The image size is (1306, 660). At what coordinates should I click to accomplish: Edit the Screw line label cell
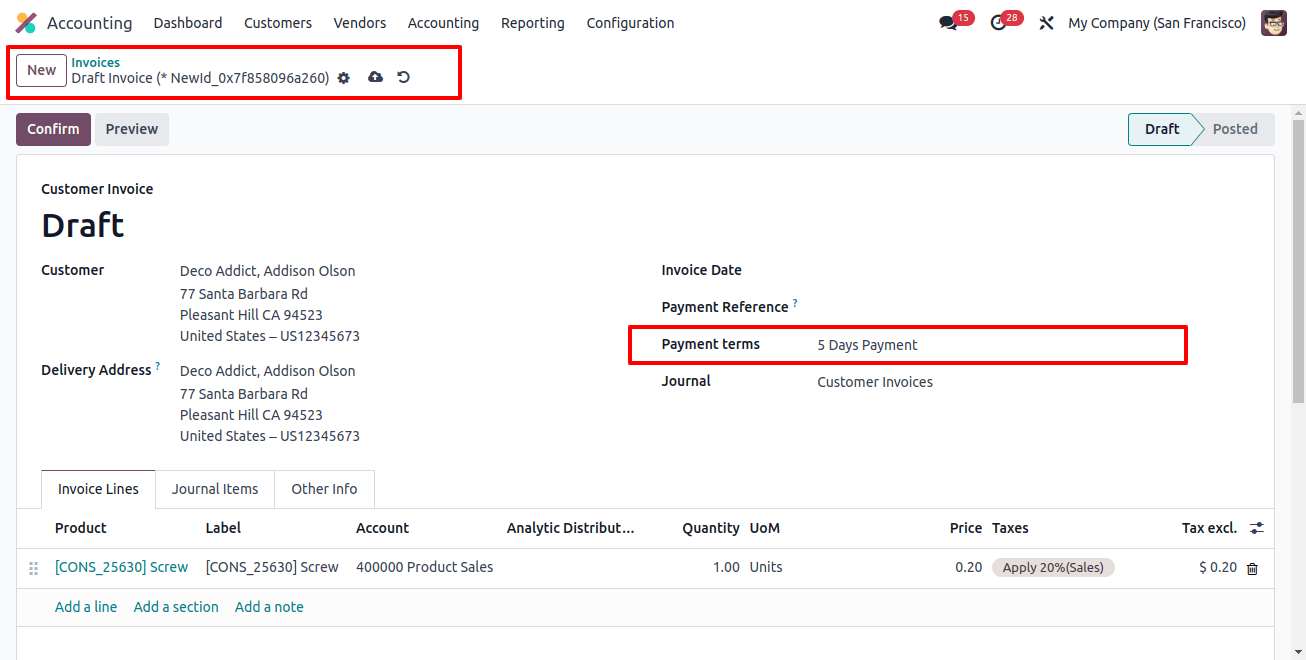click(x=272, y=567)
